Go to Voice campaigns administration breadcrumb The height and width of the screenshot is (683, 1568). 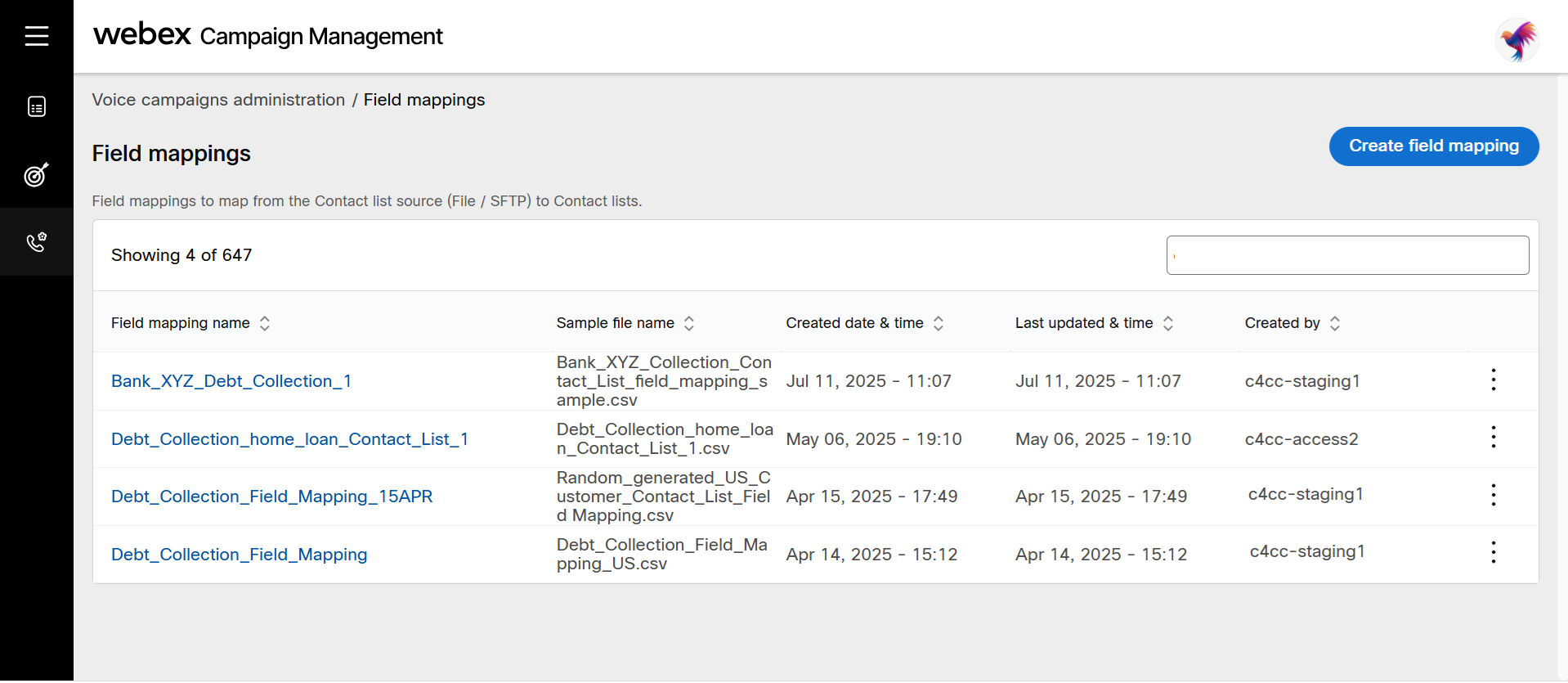tap(218, 100)
